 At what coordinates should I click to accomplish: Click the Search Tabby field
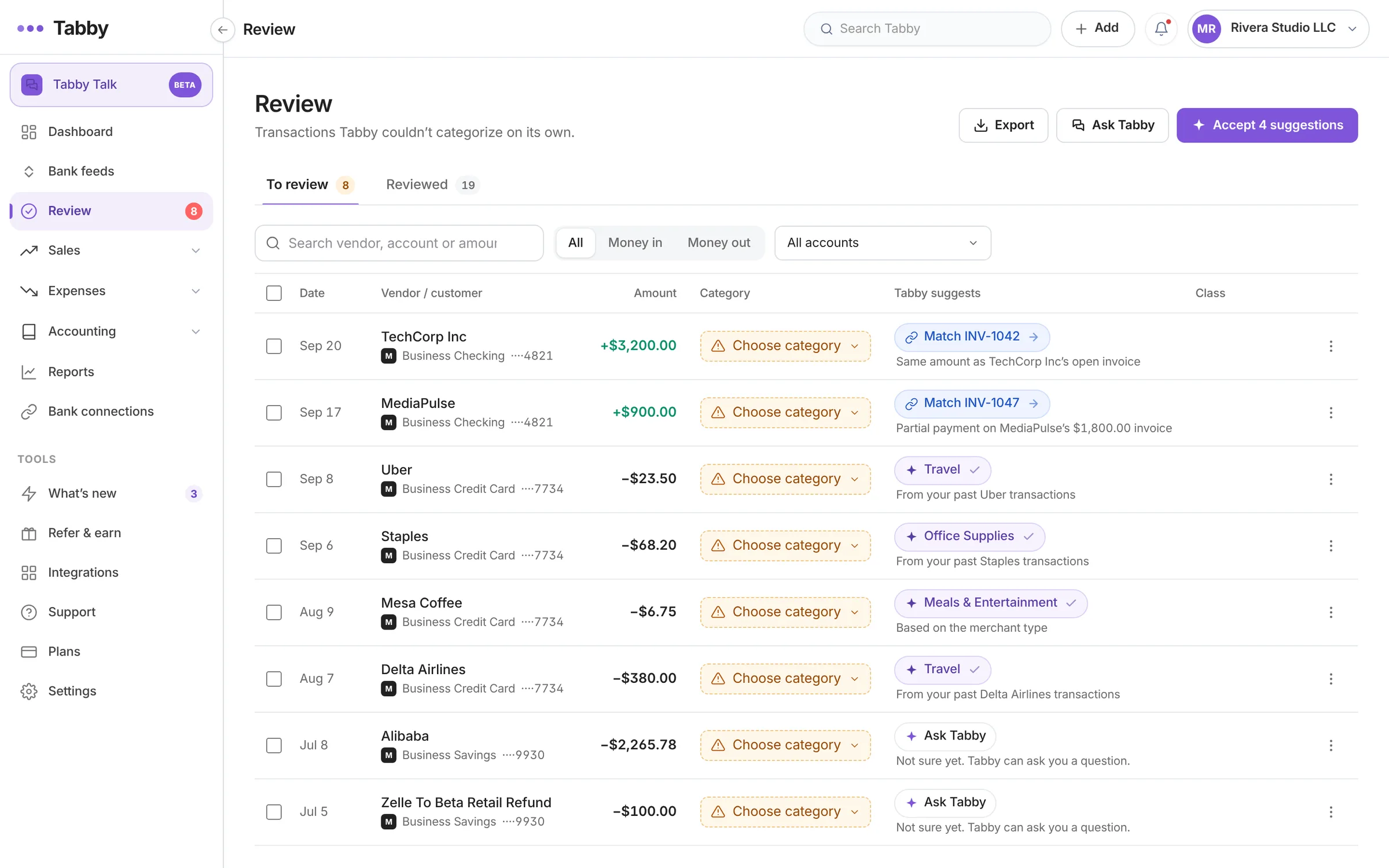click(x=927, y=28)
